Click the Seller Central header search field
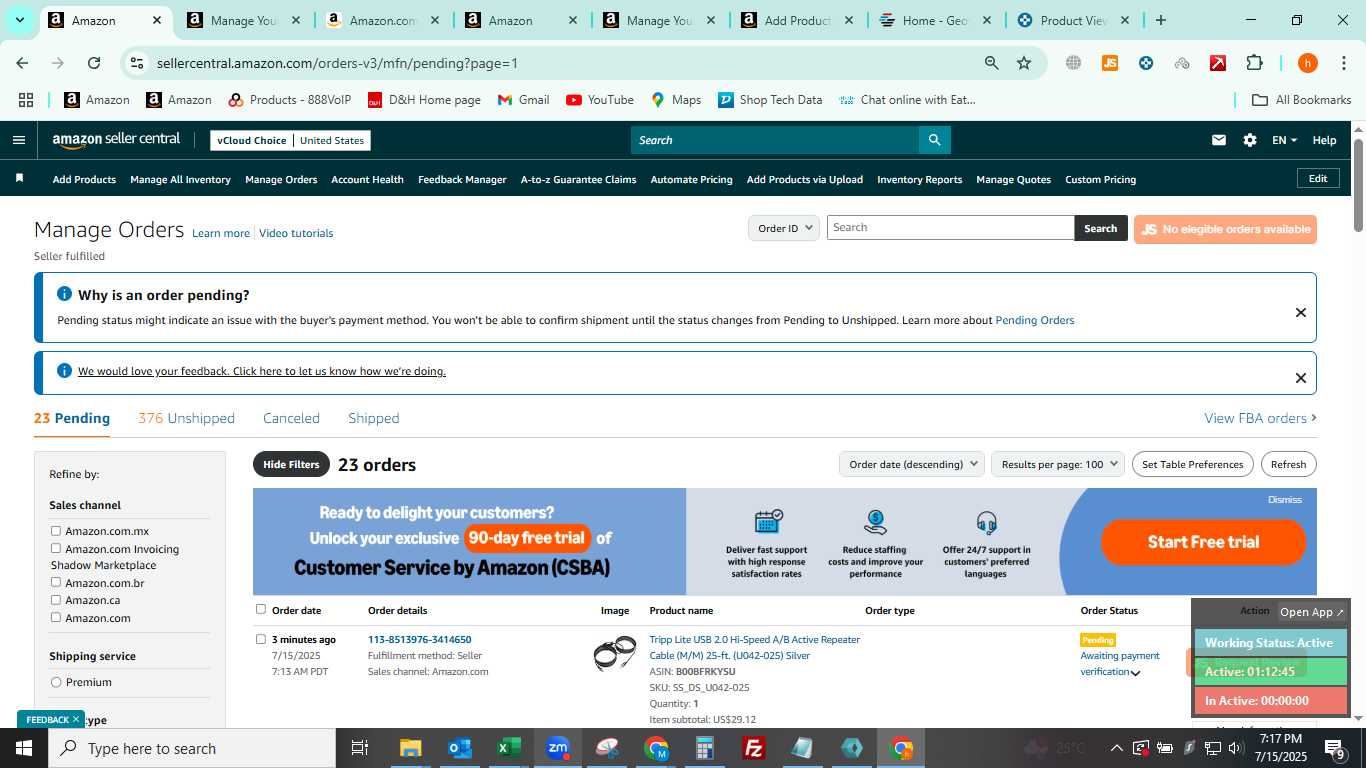 774,140
